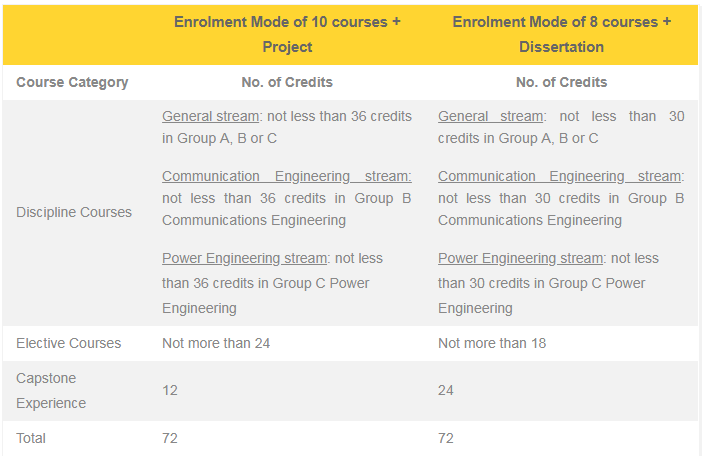The height and width of the screenshot is (456, 705).
Task: Select the capstone value 24 cell
Action: point(446,390)
